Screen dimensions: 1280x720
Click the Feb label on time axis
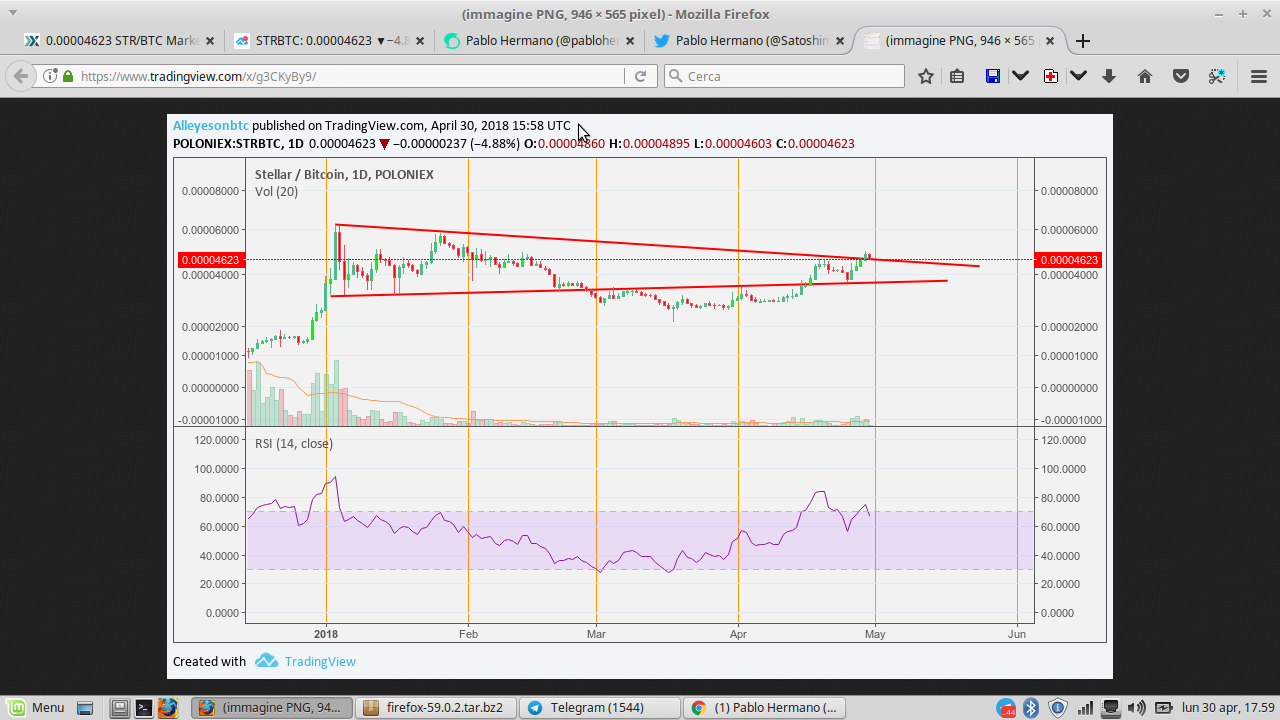tap(468, 633)
